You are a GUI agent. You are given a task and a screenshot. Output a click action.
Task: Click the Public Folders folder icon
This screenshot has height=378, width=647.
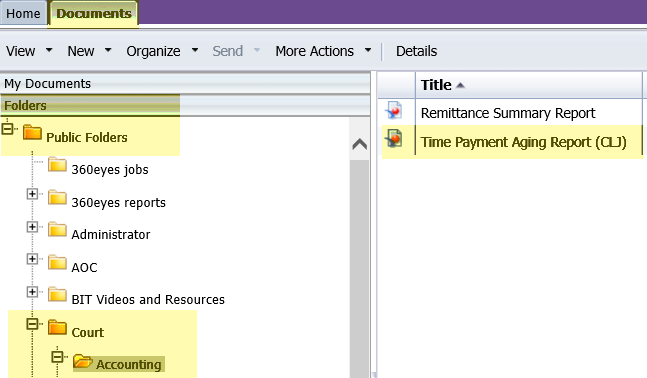[x=32, y=132]
